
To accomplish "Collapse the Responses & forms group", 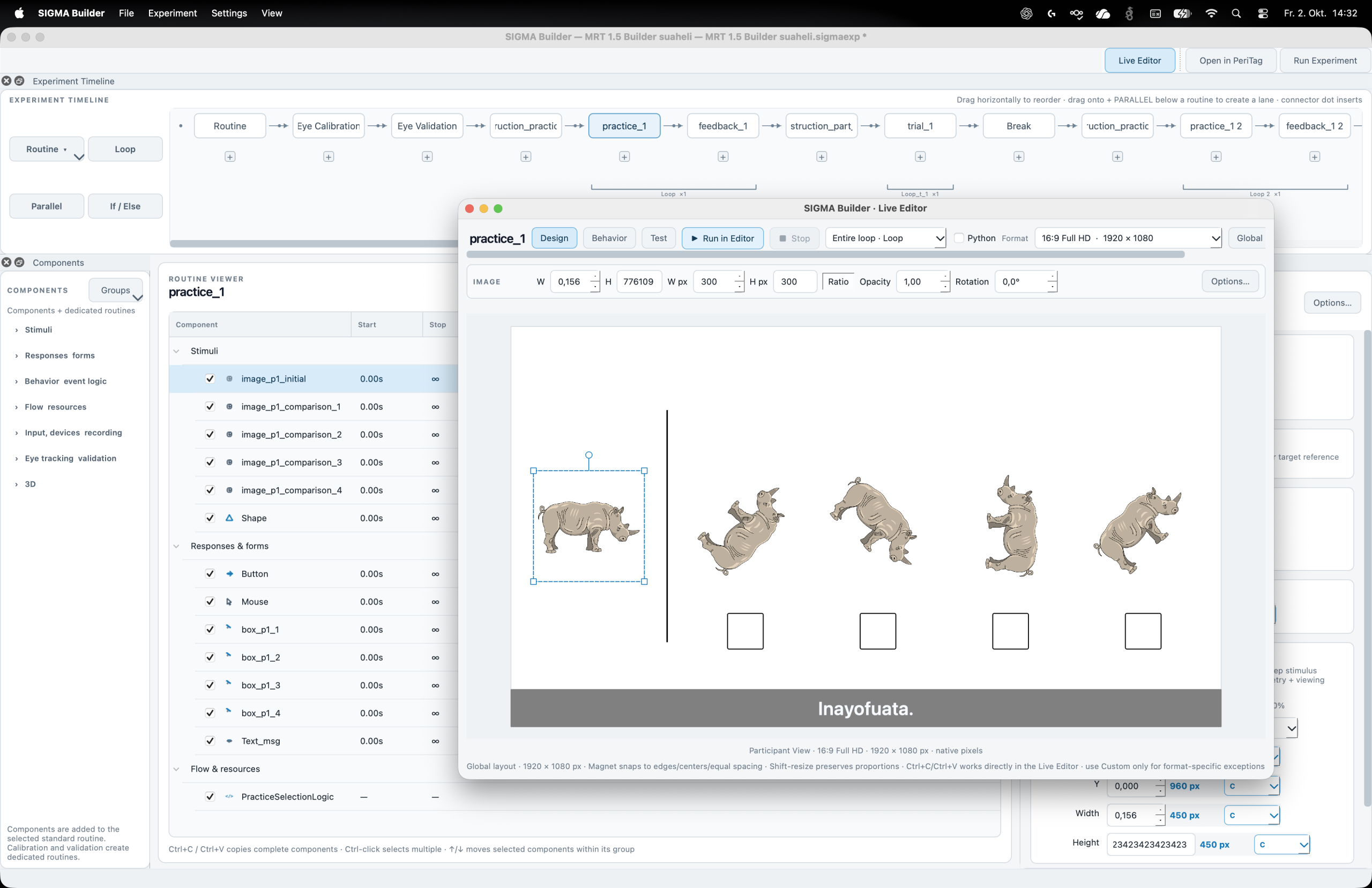I will (176, 546).
